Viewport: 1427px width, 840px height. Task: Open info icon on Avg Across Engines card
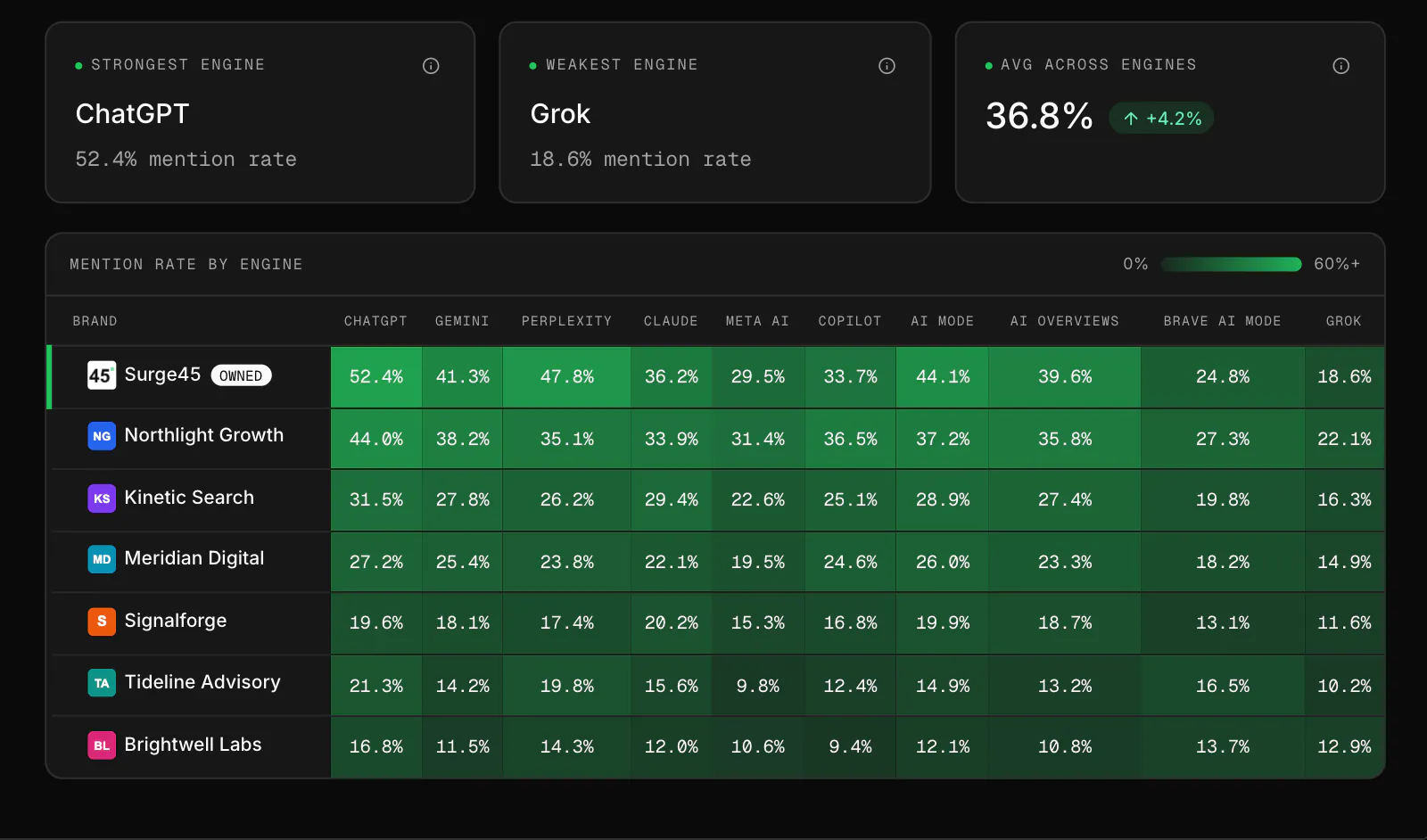[1340, 66]
